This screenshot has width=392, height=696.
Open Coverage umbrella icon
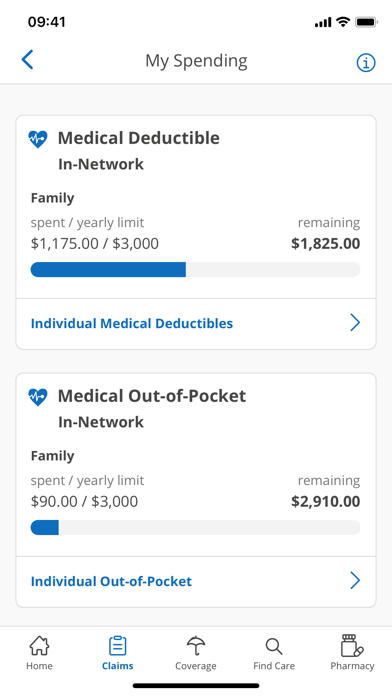[196, 646]
